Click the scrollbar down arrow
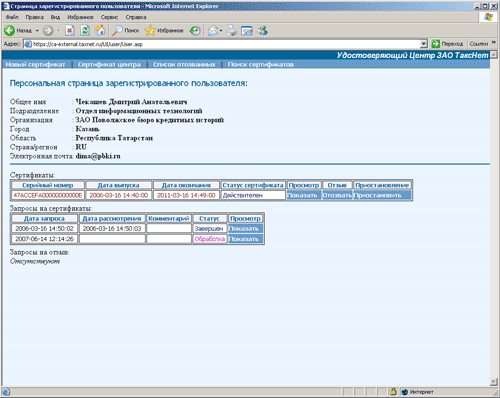Viewport: 500px width, 398px height. [x=494, y=382]
